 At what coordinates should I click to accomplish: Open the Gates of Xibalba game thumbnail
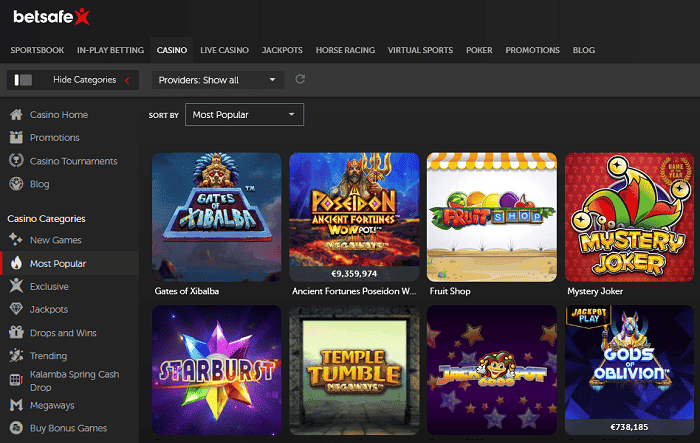tap(217, 217)
